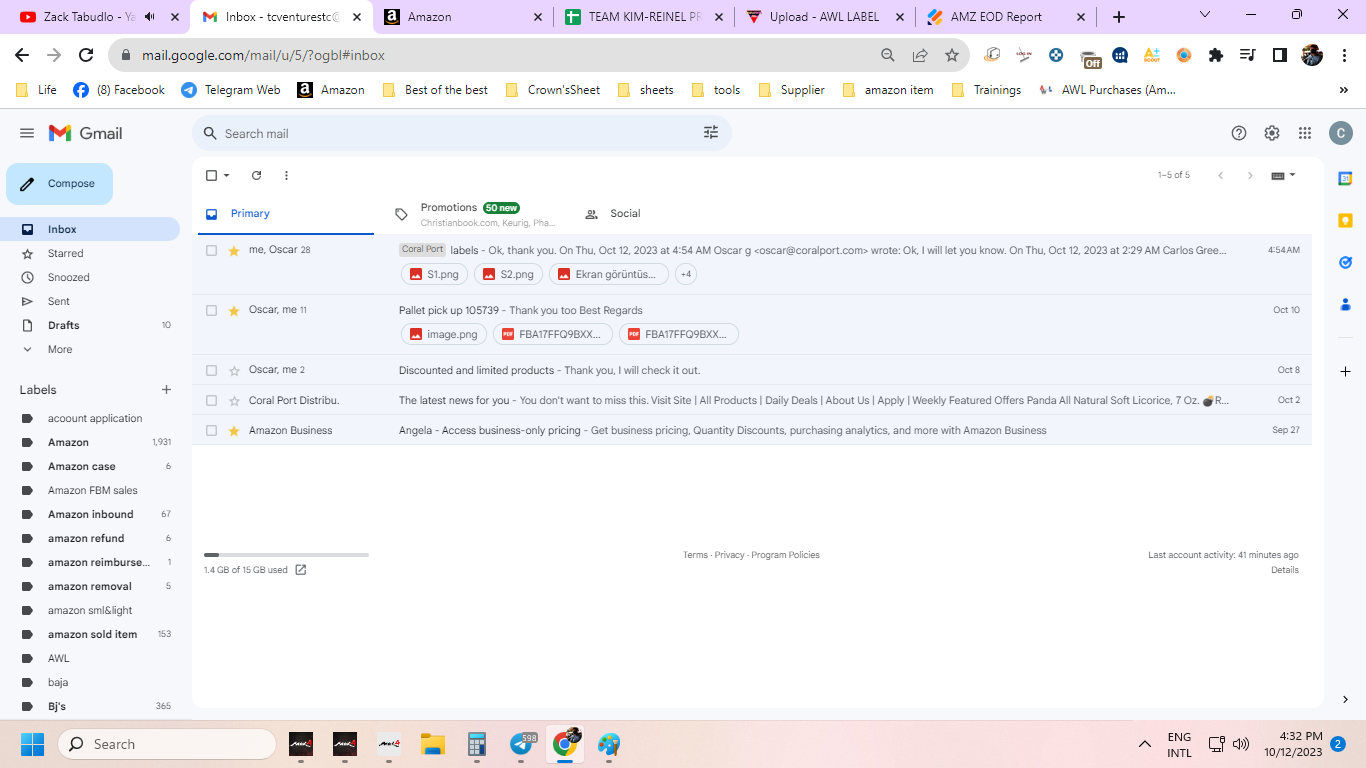Open Google Calendar side panel icon
The height and width of the screenshot is (768, 1366).
coord(1345,178)
